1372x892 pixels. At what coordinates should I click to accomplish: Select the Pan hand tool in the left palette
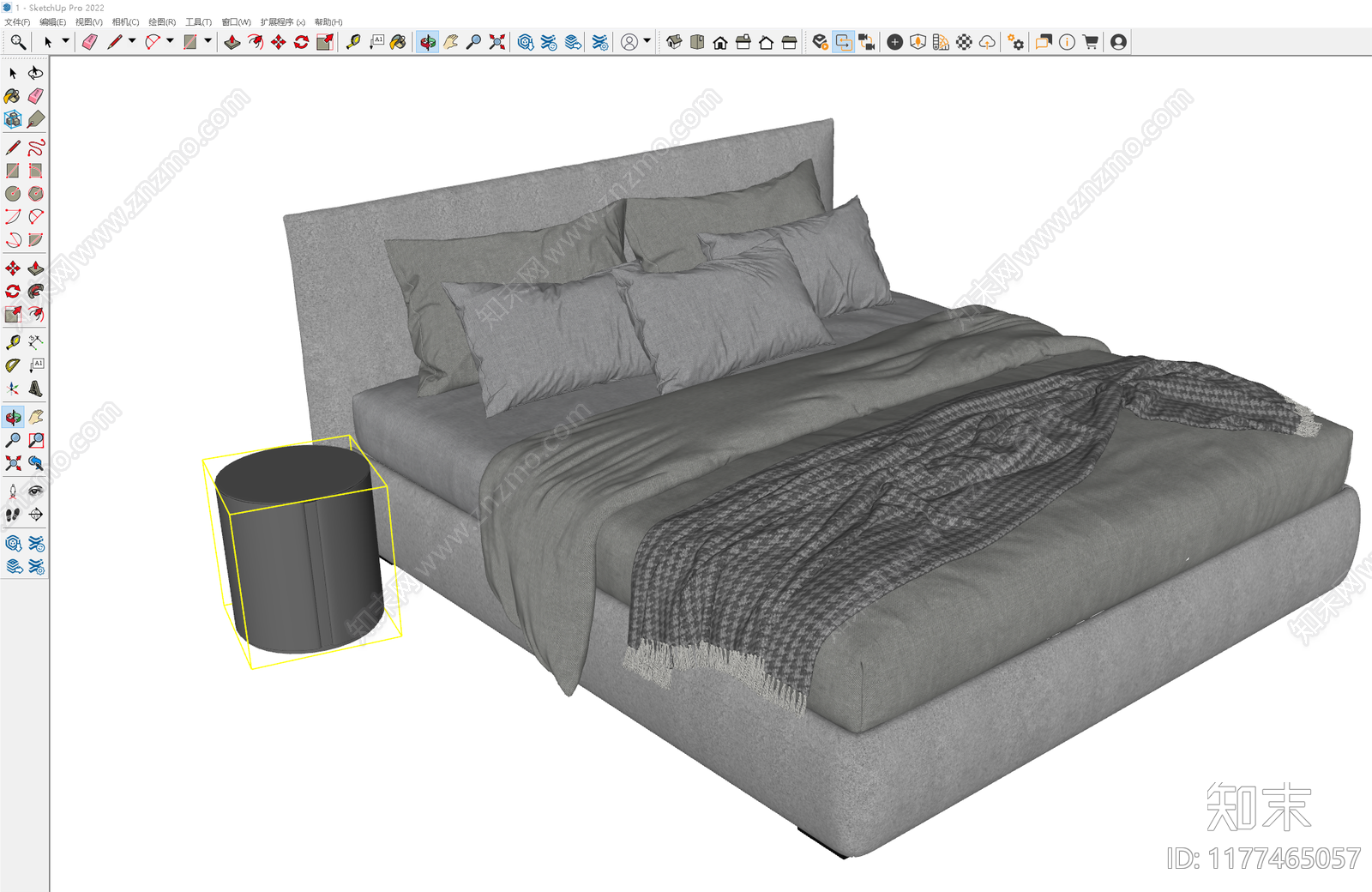point(35,418)
